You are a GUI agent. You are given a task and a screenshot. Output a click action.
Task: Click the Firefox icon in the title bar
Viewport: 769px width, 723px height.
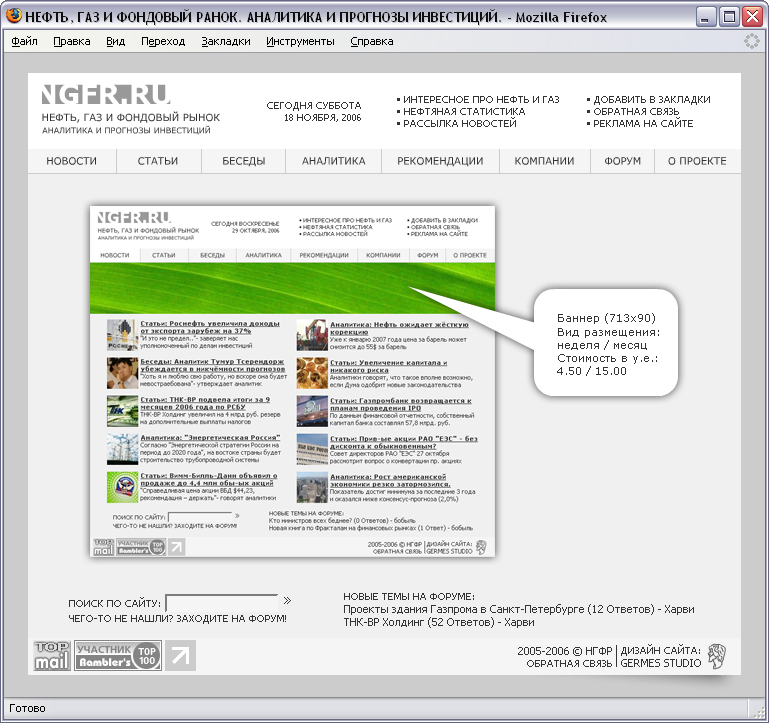(14, 16)
